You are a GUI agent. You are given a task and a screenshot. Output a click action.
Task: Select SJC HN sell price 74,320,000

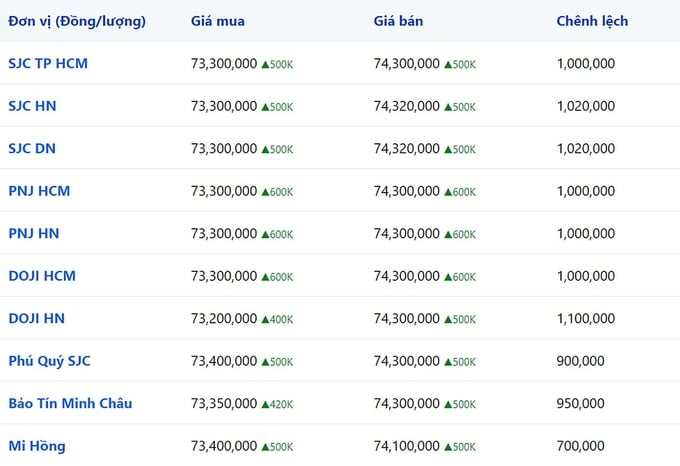point(407,106)
